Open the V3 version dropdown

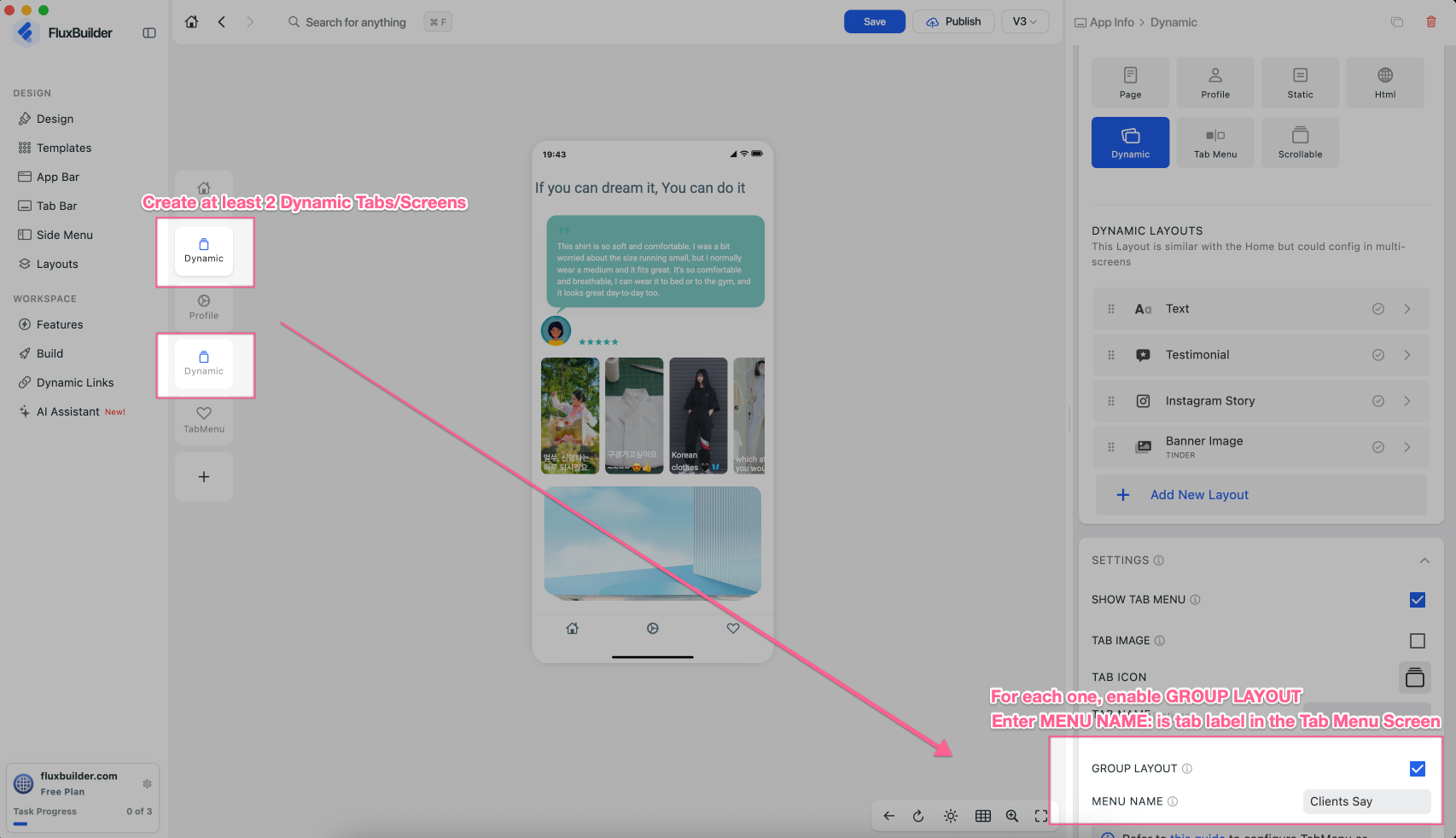1025,22
